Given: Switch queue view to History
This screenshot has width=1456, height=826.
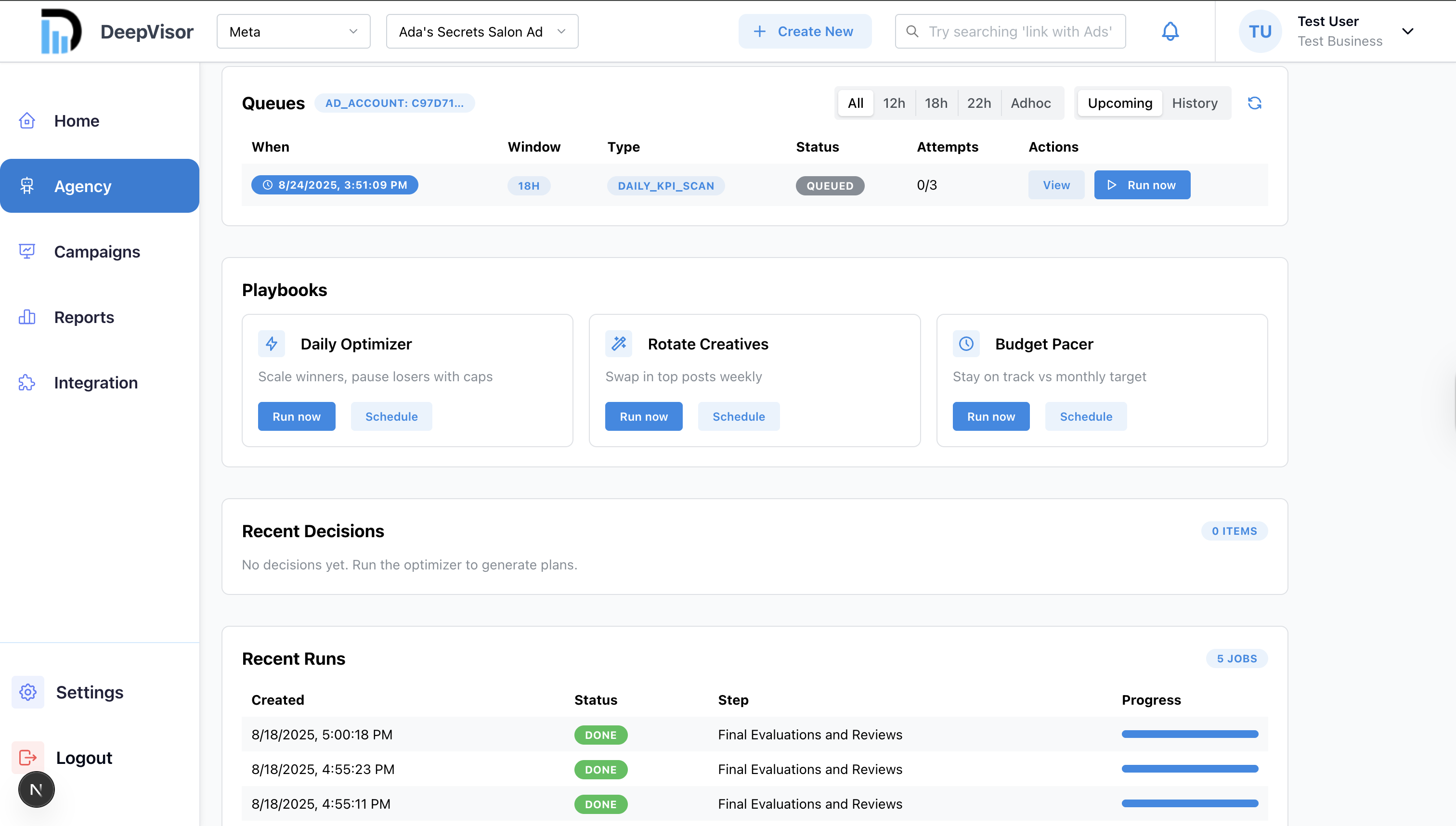Looking at the screenshot, I should (x=1195, y=103).
